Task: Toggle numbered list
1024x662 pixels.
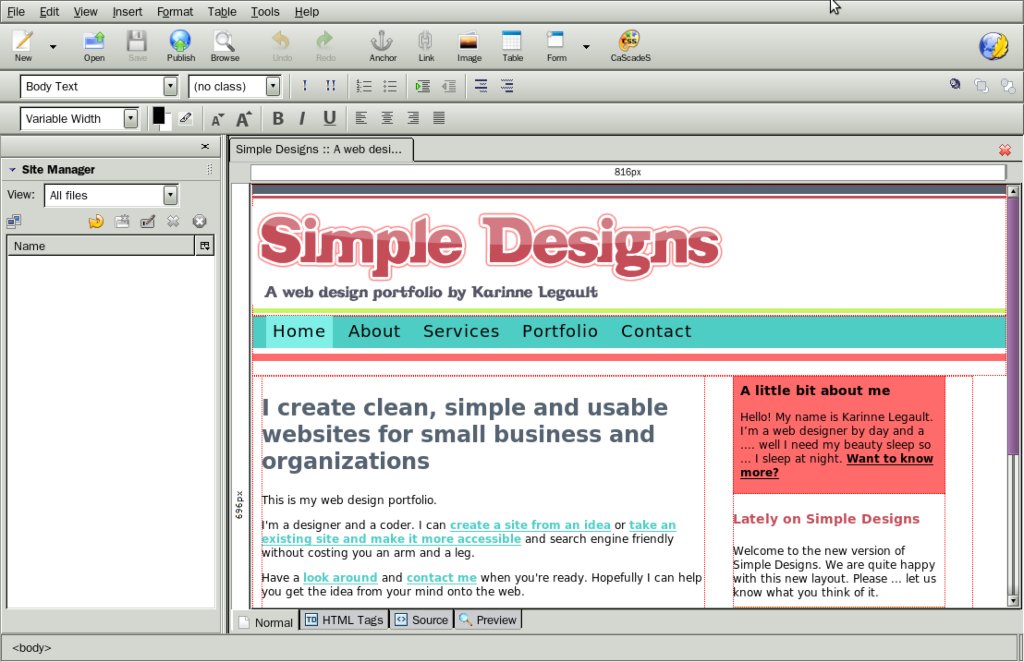Action: pos(364,86)
